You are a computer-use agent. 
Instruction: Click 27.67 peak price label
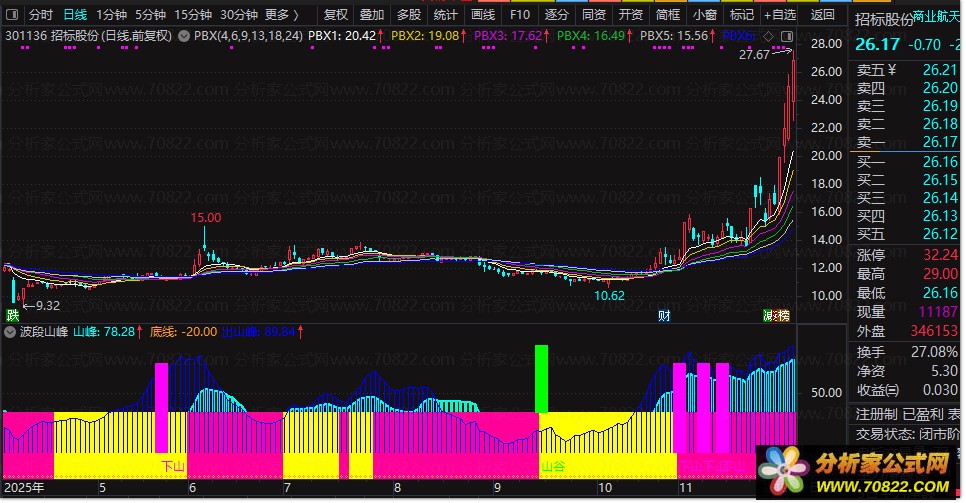755,55
